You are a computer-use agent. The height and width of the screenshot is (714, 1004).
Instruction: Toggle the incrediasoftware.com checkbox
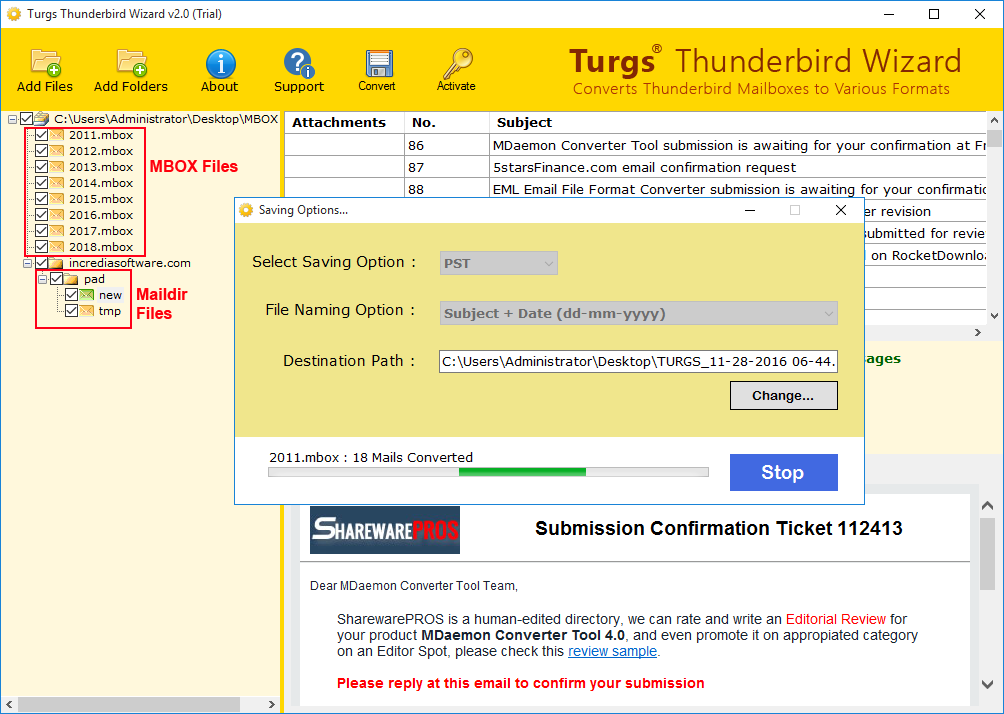42,263
